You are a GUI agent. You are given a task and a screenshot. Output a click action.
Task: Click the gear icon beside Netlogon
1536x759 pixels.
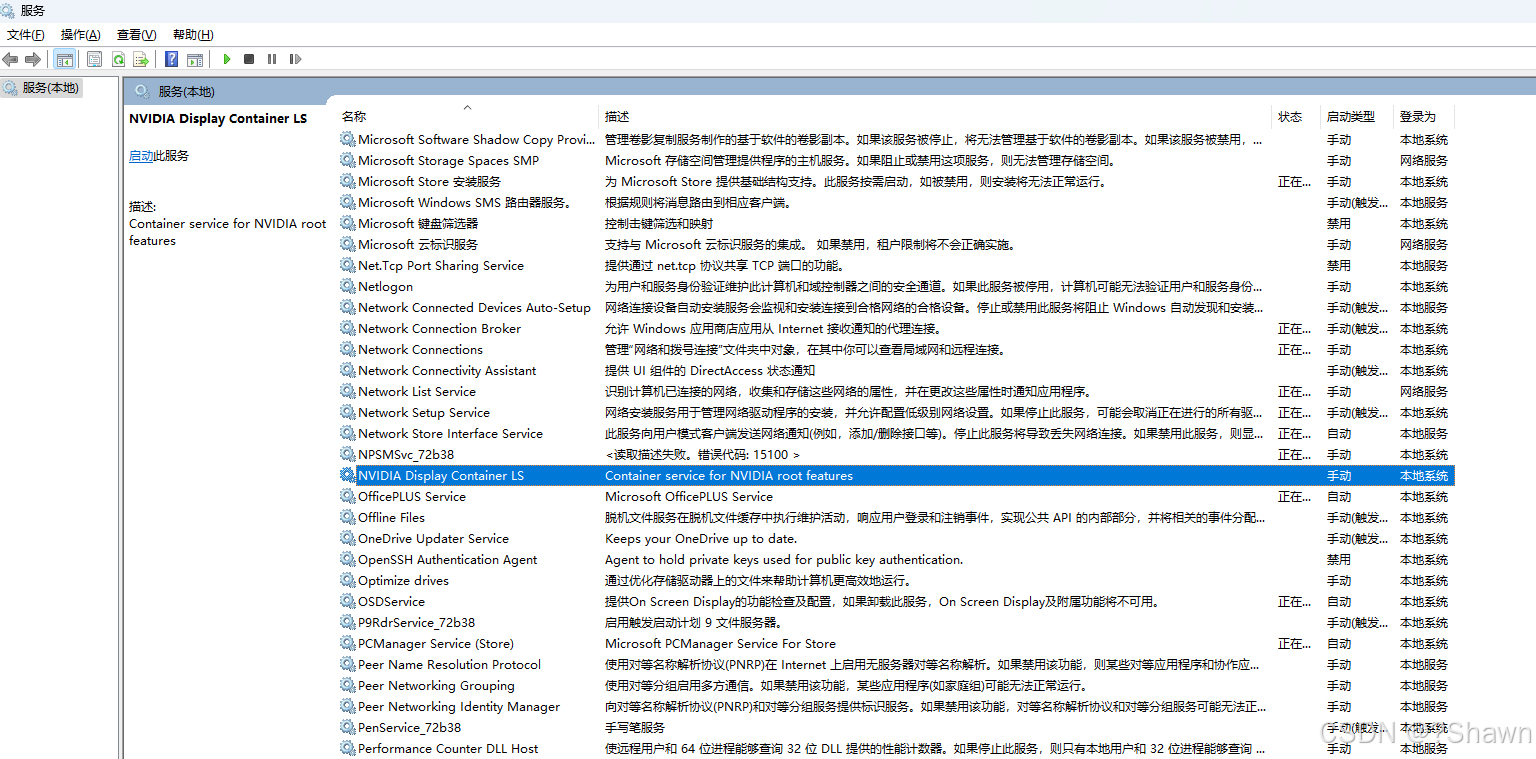[x=348, y=286]
